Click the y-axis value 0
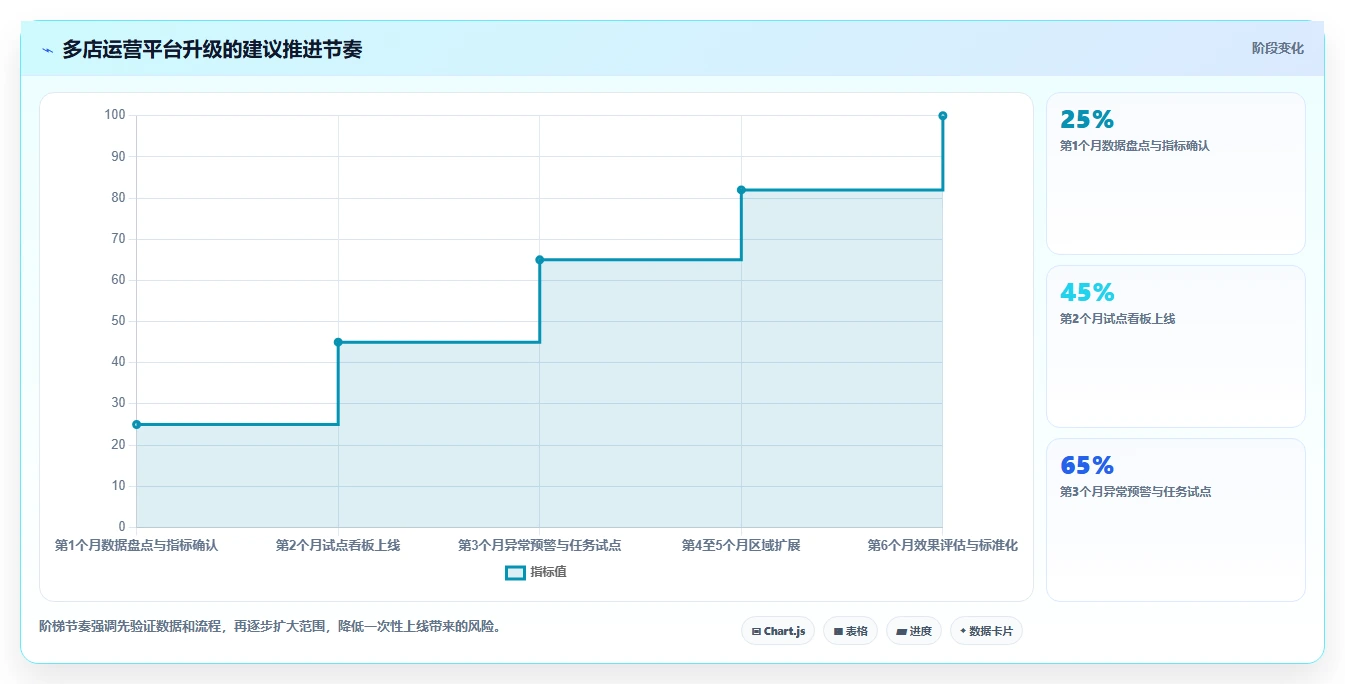Screen dimensions: 1345x684 coord(122,527)
